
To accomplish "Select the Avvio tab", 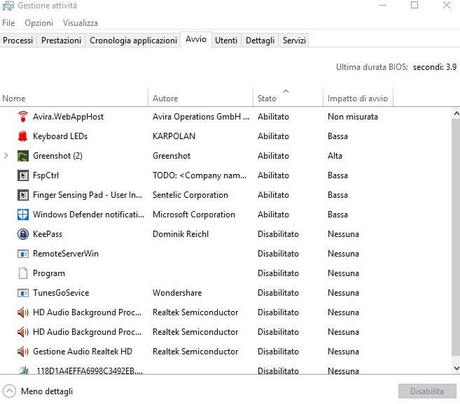I will click(x=196, y=39).
